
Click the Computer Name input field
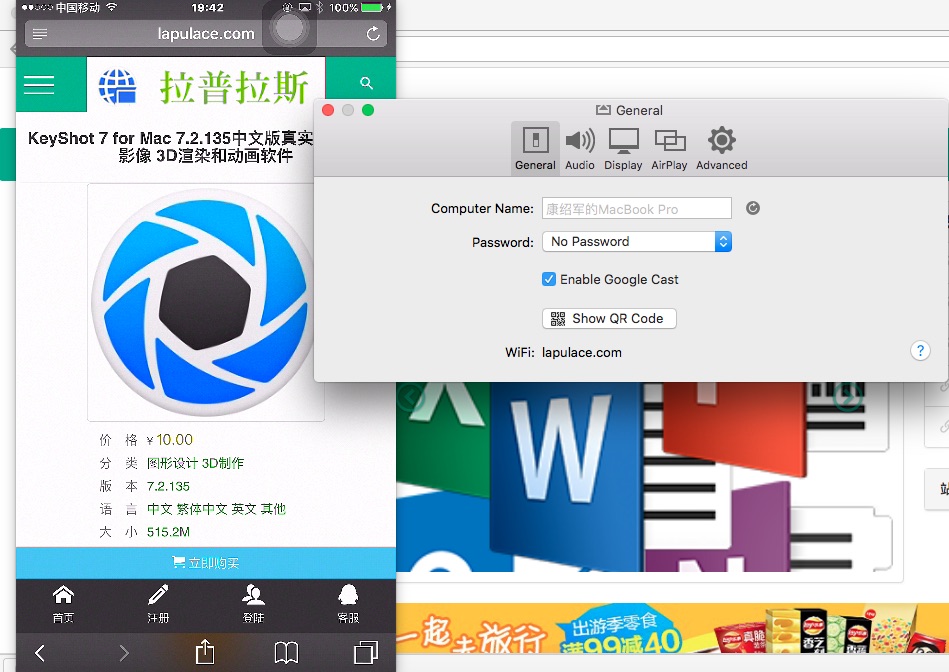pyautogui.click(x=637, y=207)
